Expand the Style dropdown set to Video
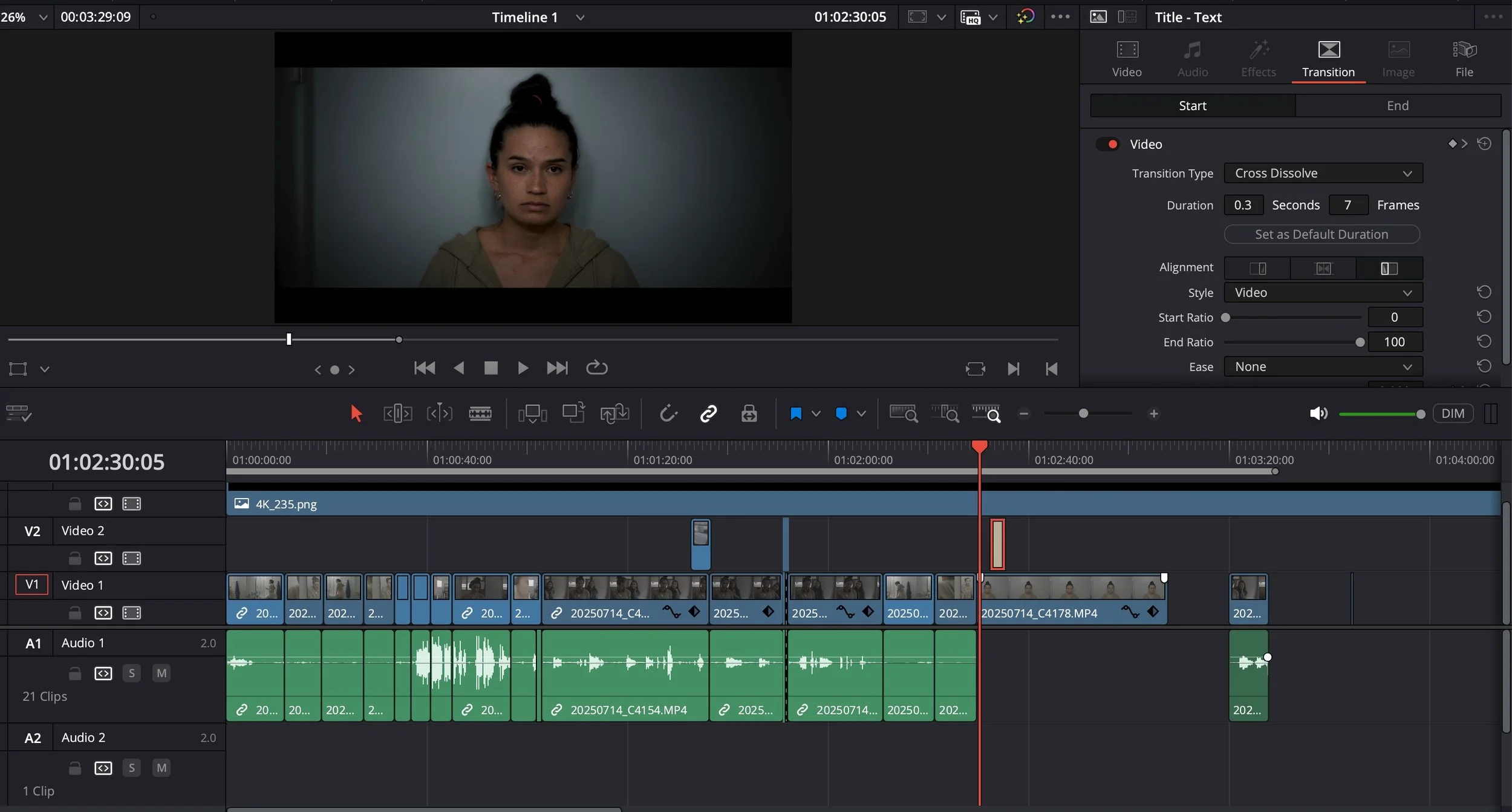Viewport: 1512px width, 812px height. pyautogui.click(x=1323, y=293)
